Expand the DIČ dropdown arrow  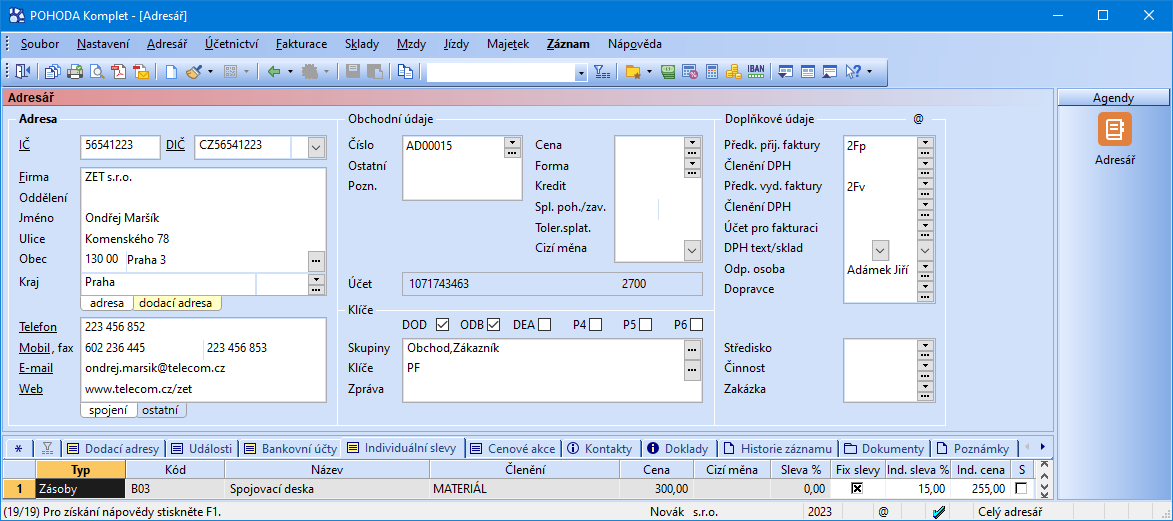click(x=316, y=148)
